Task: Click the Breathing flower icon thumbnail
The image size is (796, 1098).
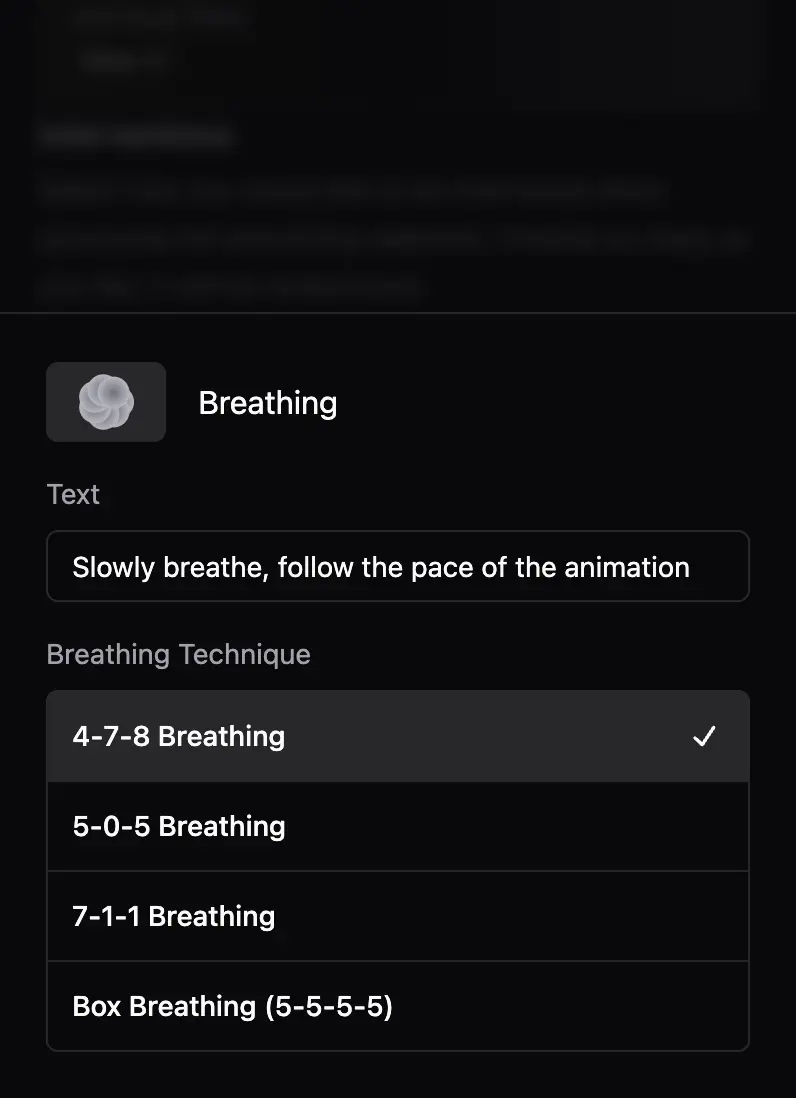Action: coord(106,402)
